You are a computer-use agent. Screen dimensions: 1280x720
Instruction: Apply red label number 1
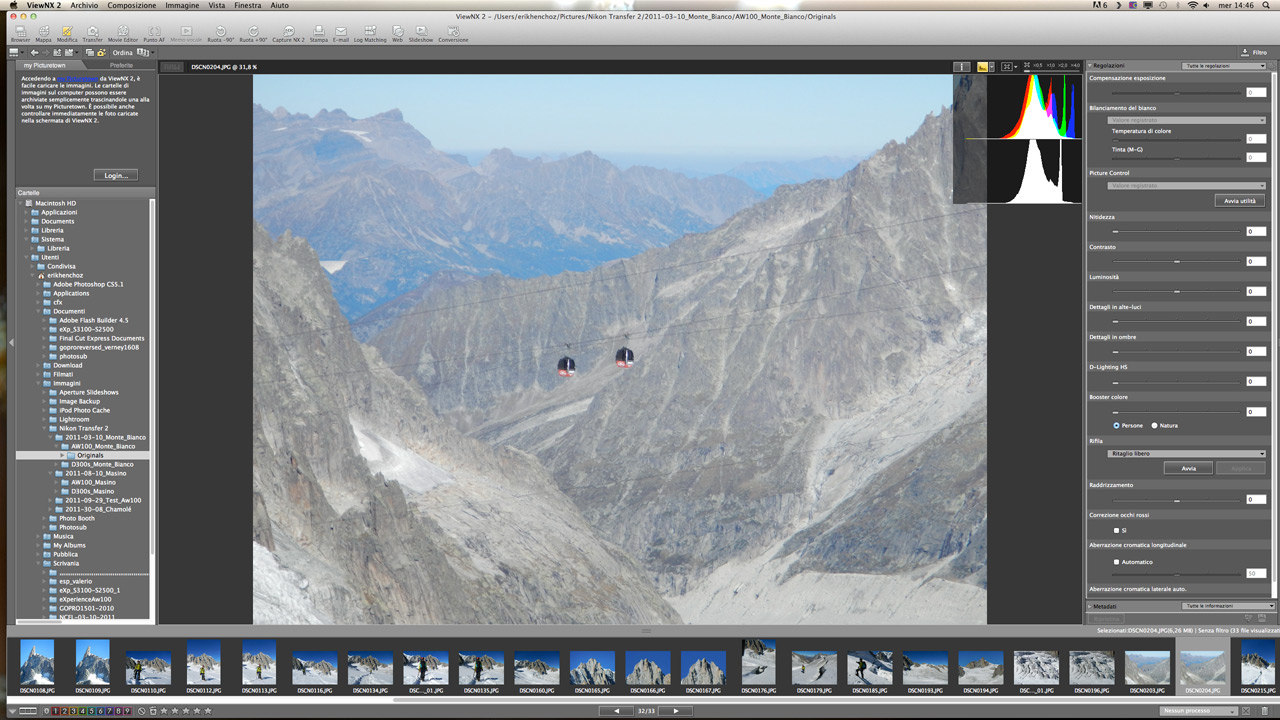point(56,711)
